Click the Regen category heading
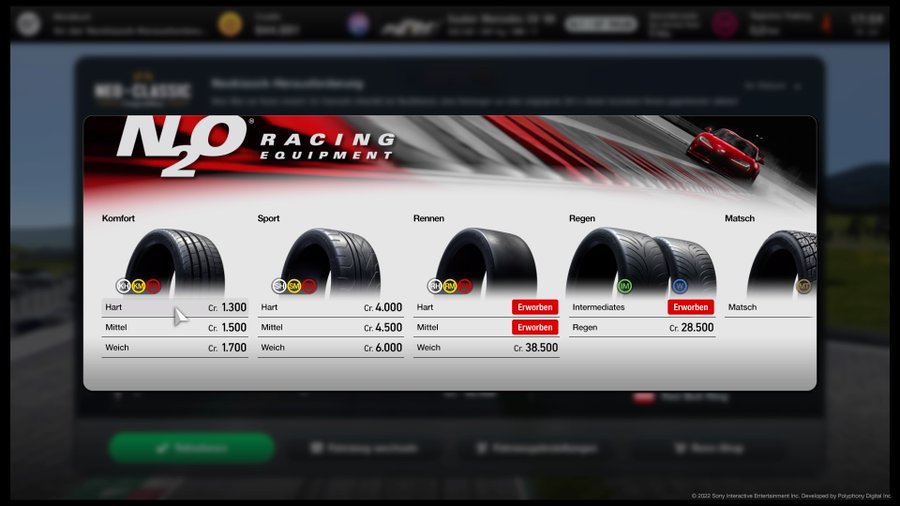 point(582,219)
